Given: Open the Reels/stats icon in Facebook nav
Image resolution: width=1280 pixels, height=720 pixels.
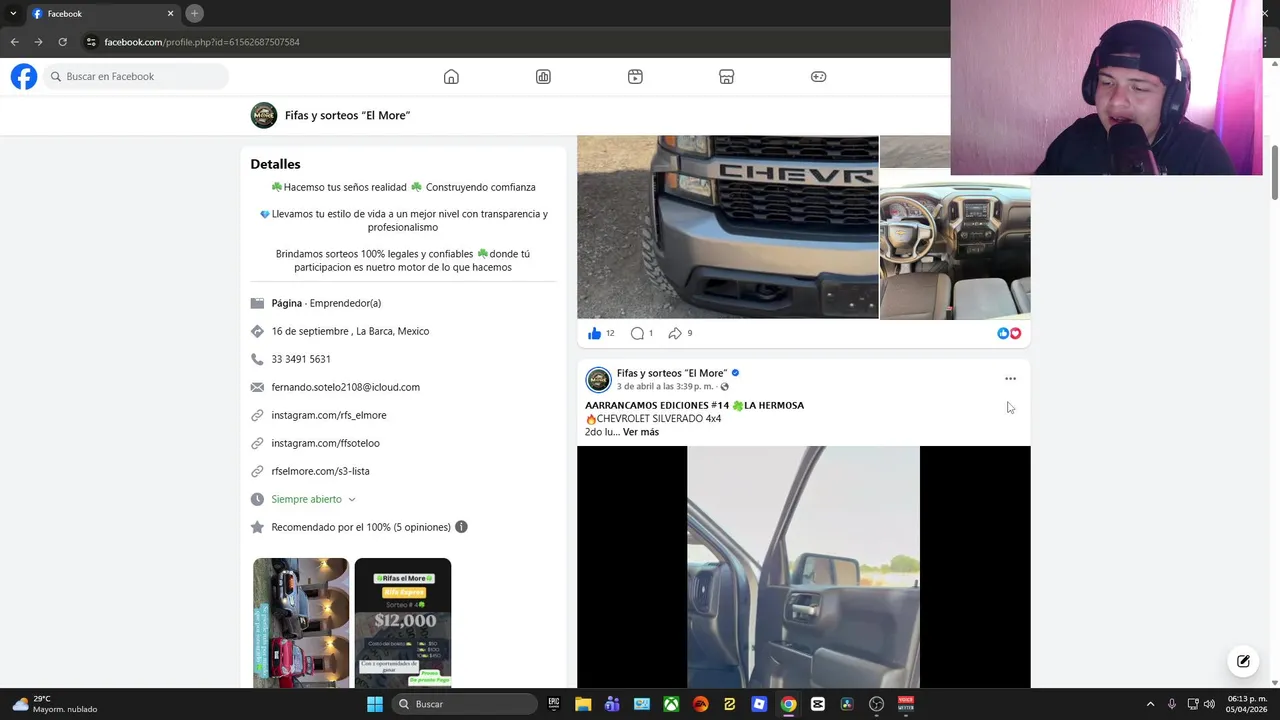Looking at the screenshot, I should click(543, 77).
